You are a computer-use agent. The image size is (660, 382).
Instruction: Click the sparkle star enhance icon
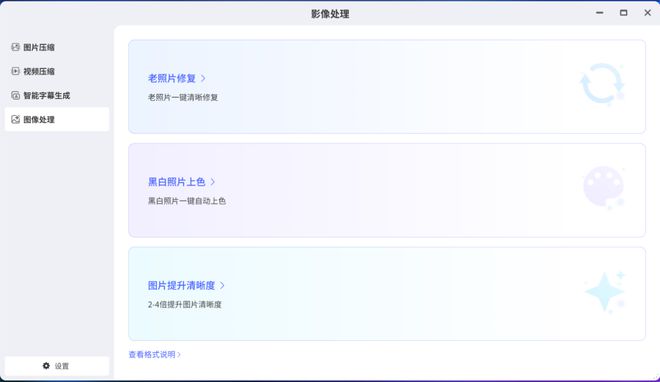[606, 291]
